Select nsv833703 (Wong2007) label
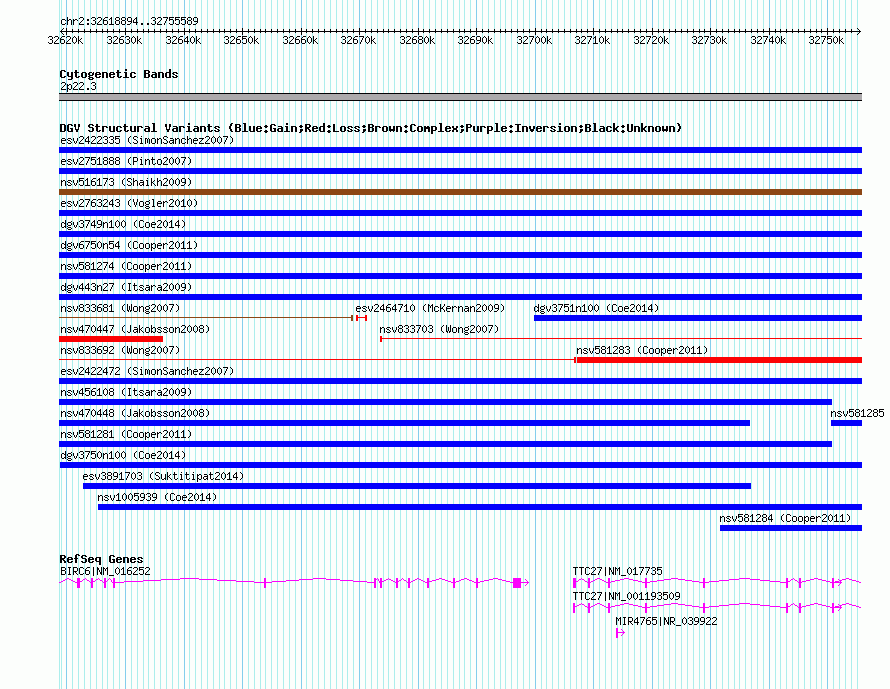890x689 pixels. 439,329
